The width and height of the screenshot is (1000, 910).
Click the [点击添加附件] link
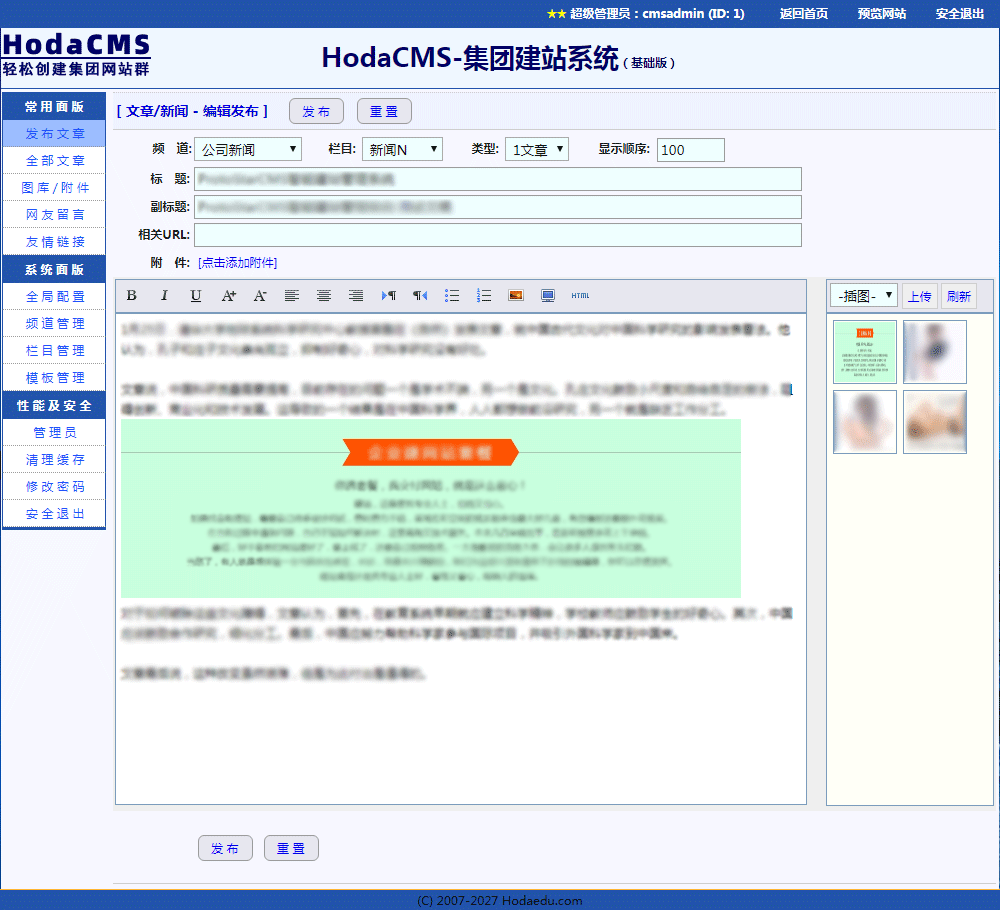coord(237,262)
